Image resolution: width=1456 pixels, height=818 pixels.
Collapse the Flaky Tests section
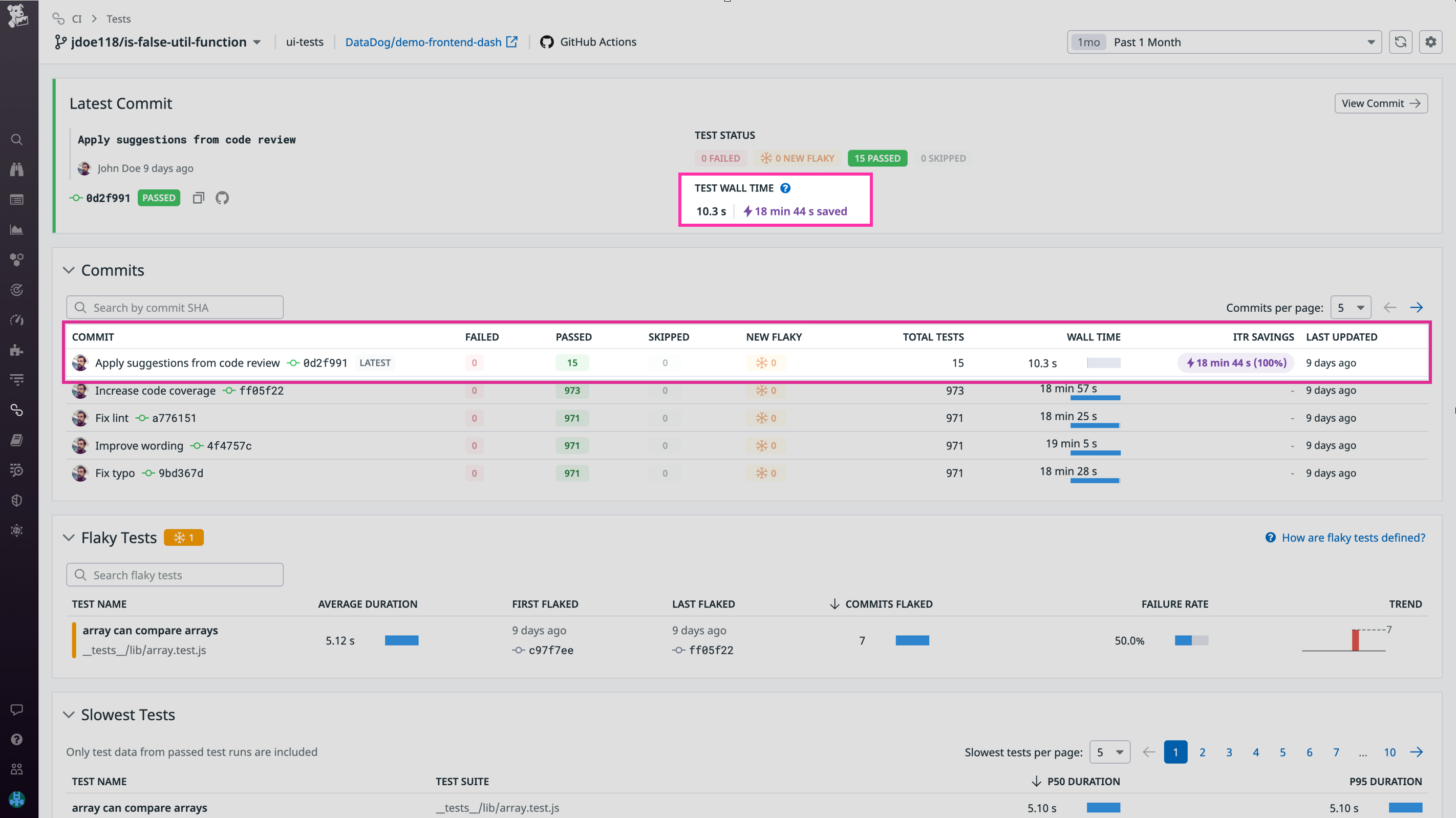coord(69,537)
